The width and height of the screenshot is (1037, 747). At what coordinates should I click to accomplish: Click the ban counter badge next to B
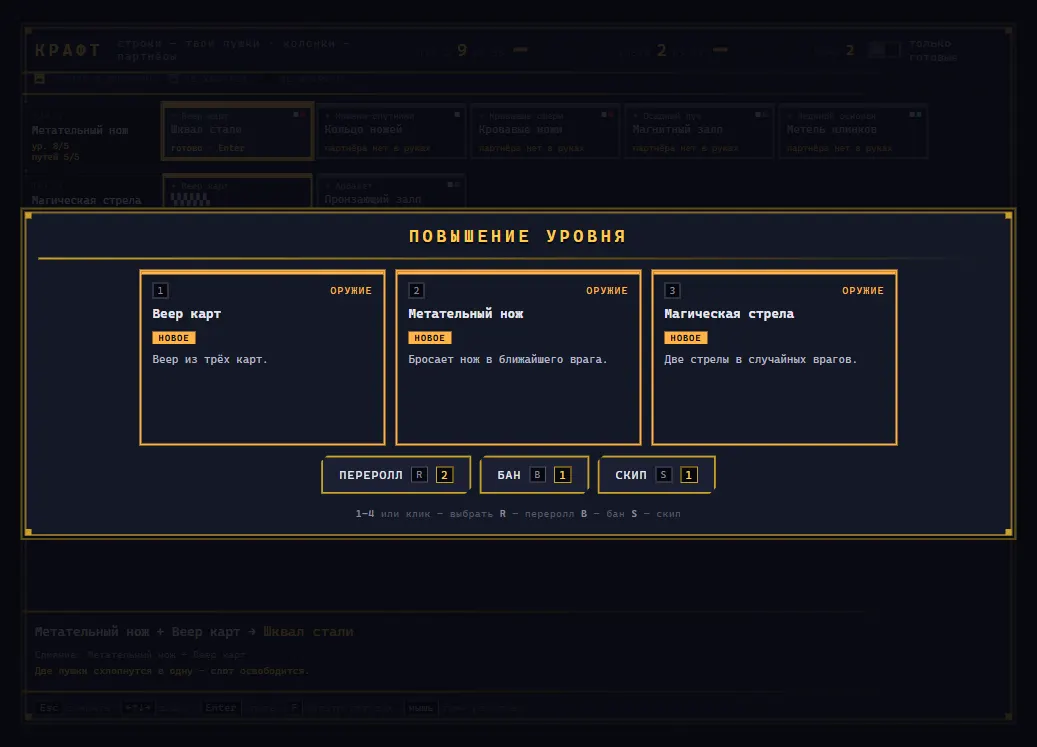click(x=563, y=475)
